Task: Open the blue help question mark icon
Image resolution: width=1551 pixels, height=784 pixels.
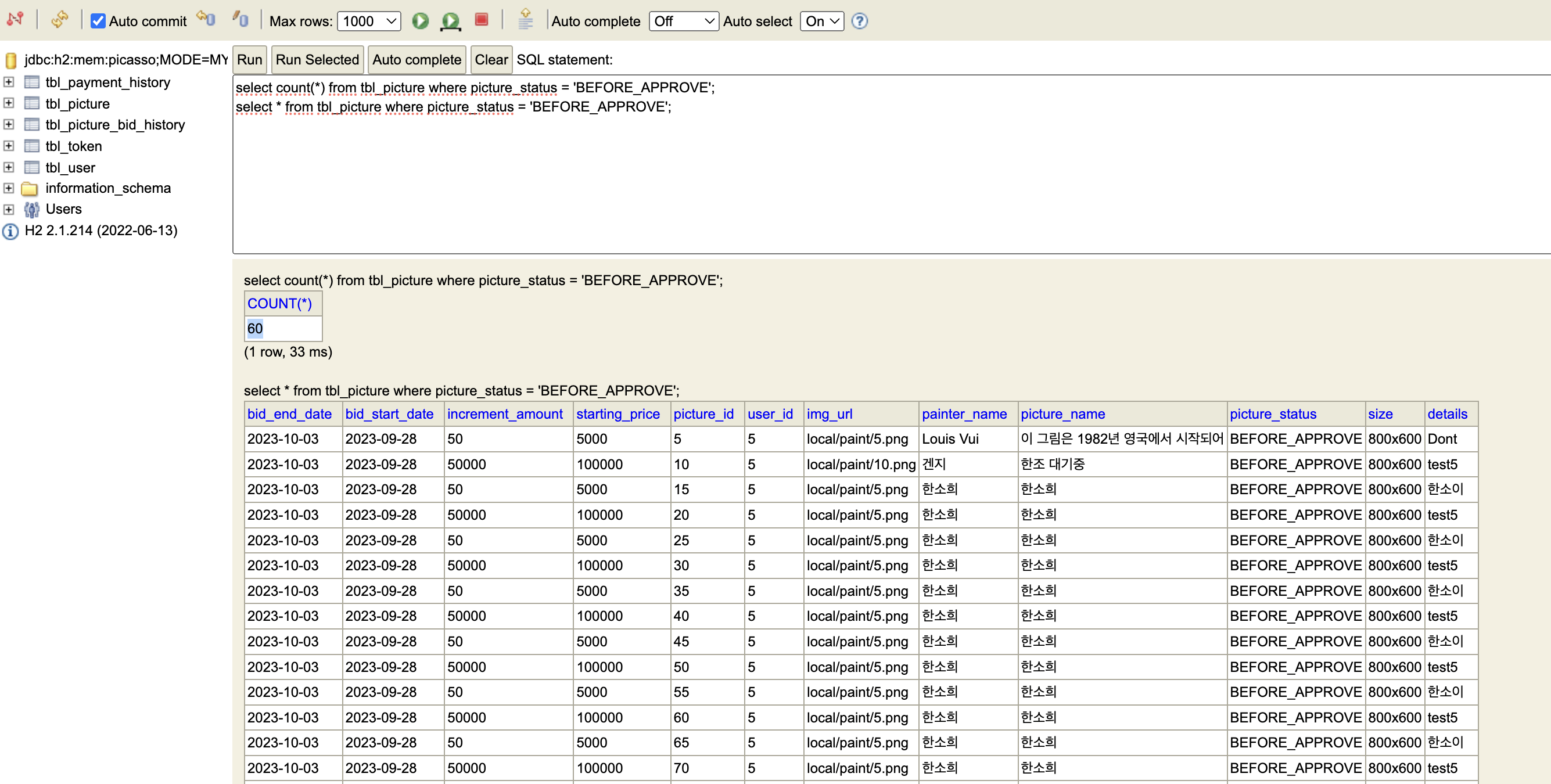Action: pyautogui.click(x=859, y=21)
